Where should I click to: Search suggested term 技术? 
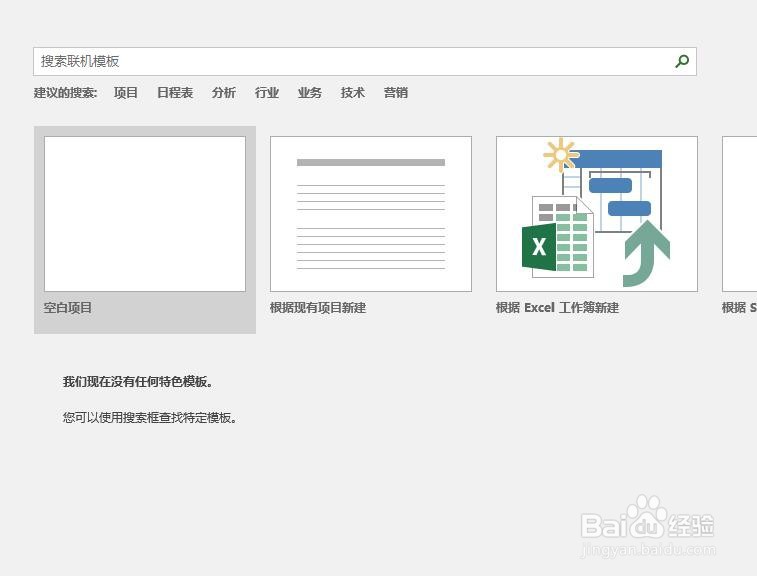click(352, 92)
